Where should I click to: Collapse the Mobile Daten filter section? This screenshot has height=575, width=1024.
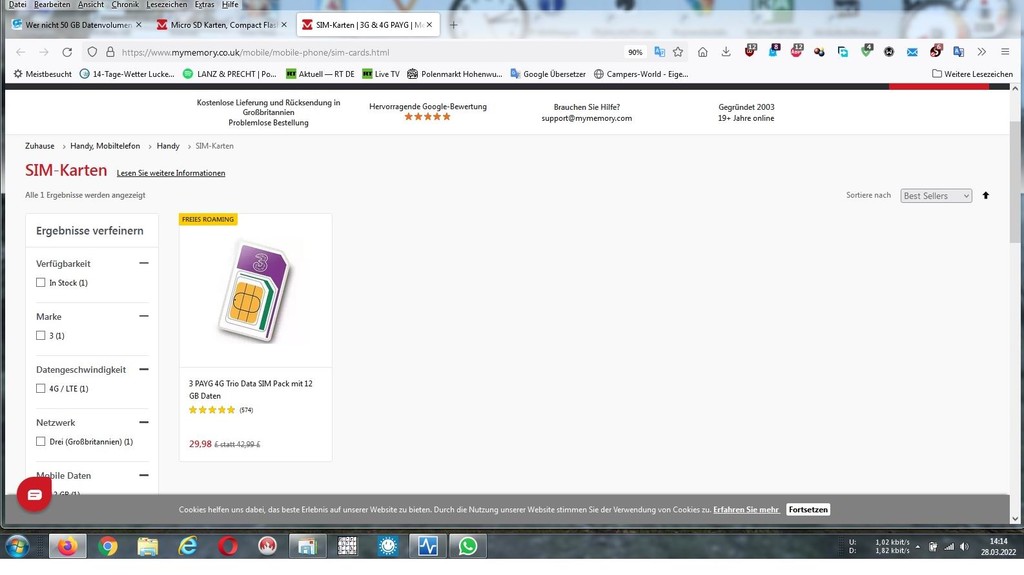pyautogui.click(x=144, y=475)
